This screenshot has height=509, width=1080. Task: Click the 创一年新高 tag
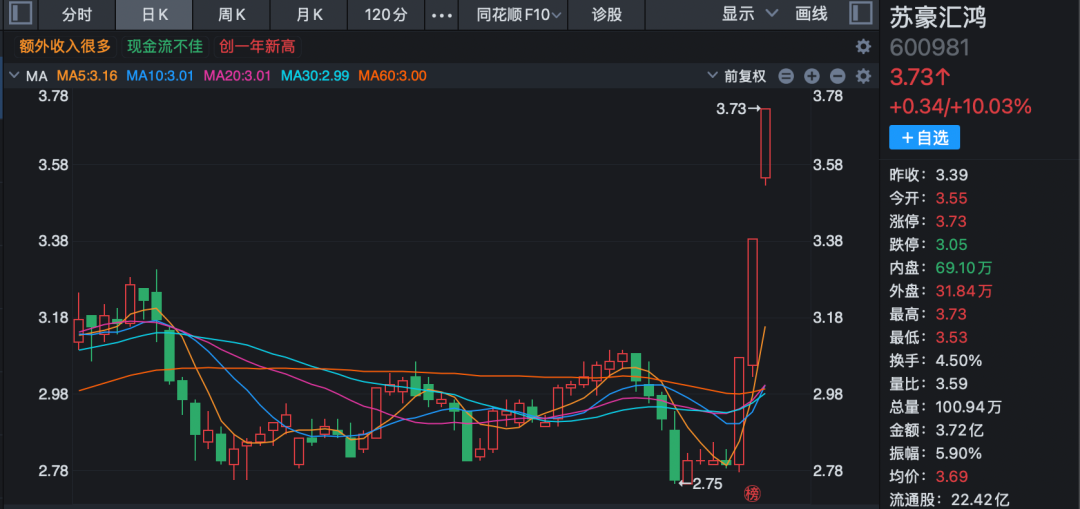pyautogui.click(x=256, y=46)
